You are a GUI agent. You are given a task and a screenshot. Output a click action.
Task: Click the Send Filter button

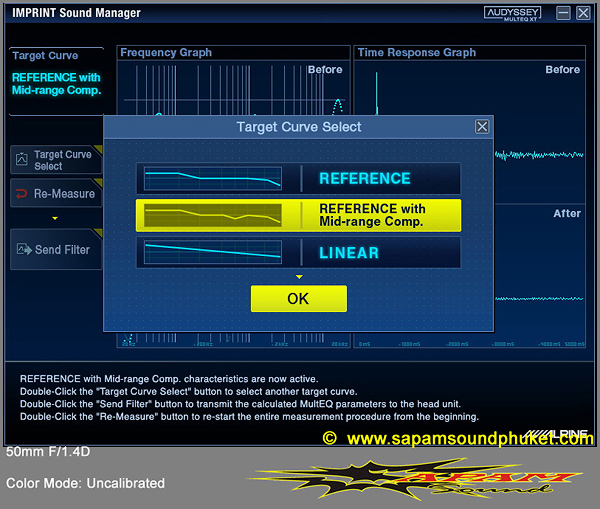click(56, 250)
